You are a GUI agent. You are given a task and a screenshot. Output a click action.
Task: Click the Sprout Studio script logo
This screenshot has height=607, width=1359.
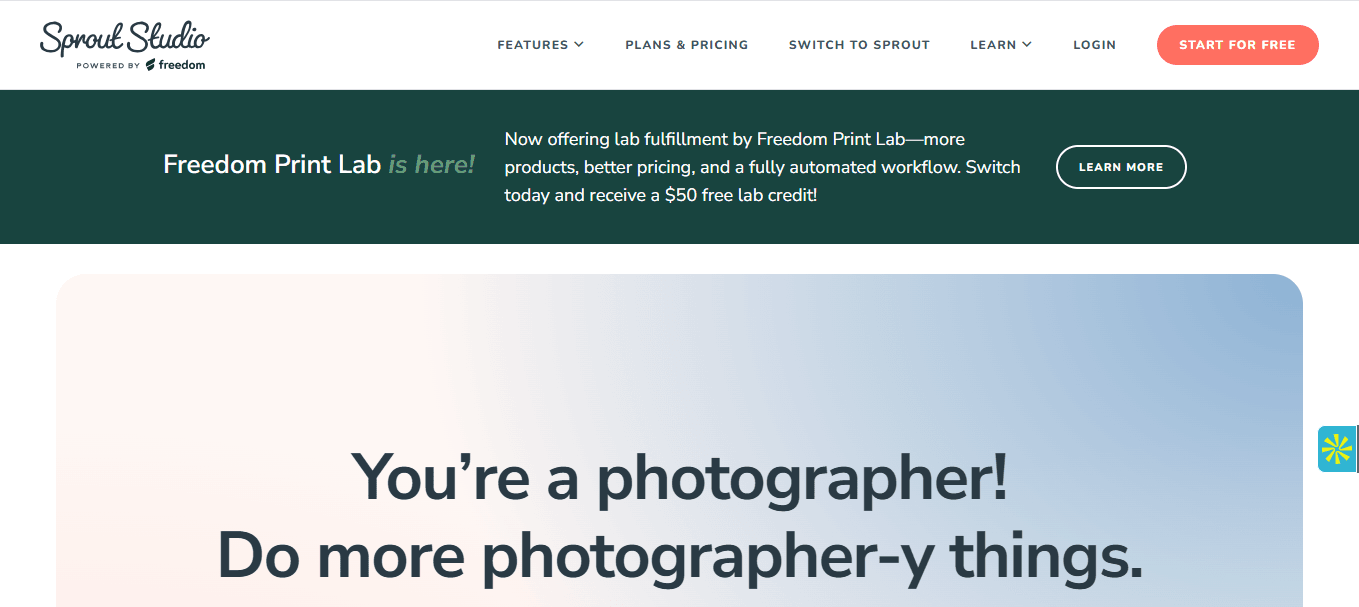124,38
